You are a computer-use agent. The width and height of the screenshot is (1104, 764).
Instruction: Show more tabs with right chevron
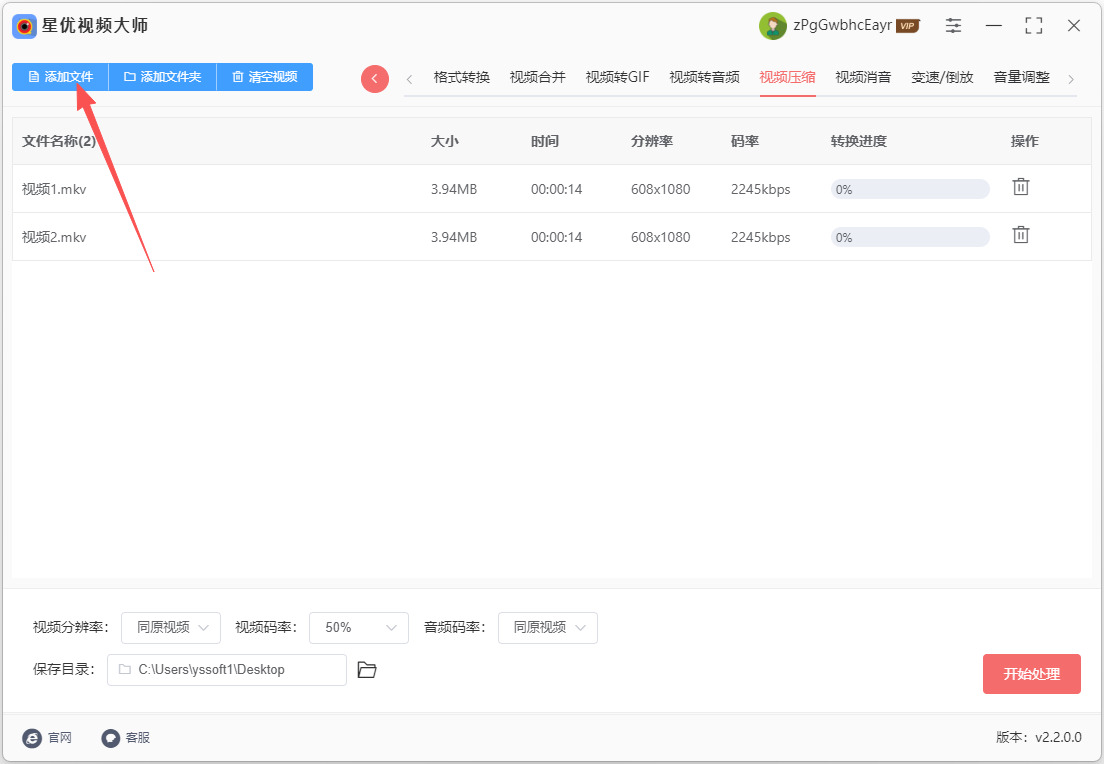1071,79
